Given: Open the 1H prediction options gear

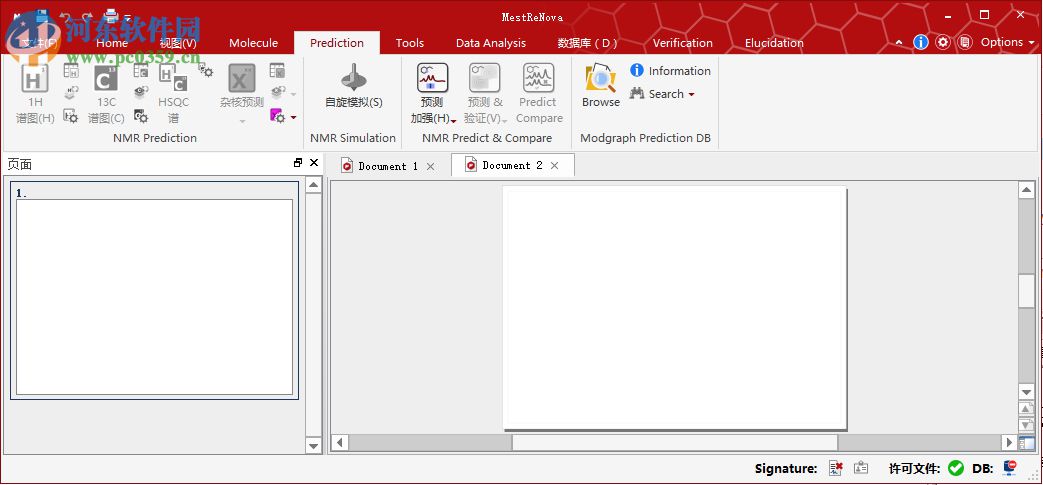Looking at the screenshot, I should pyautogui.click(x=71, y=116).
